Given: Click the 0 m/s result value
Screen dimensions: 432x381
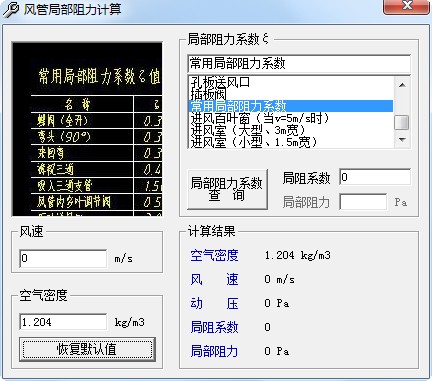Looking at the screenshot, I should pyautogui.click(x=279, y=279).
